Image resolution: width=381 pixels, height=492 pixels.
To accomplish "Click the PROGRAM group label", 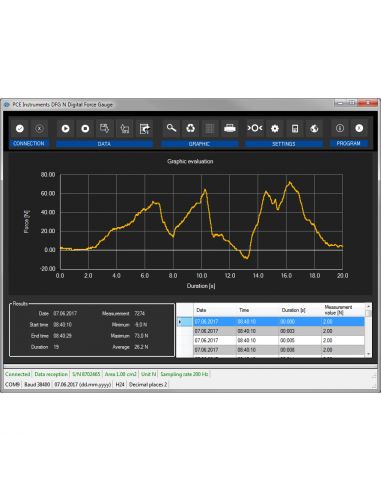I will pos(348,144).
